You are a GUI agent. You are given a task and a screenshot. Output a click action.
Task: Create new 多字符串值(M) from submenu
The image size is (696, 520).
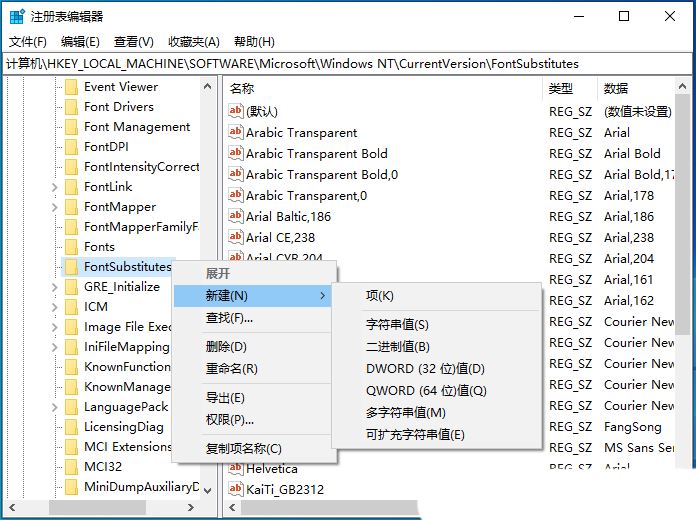(437, 413)
